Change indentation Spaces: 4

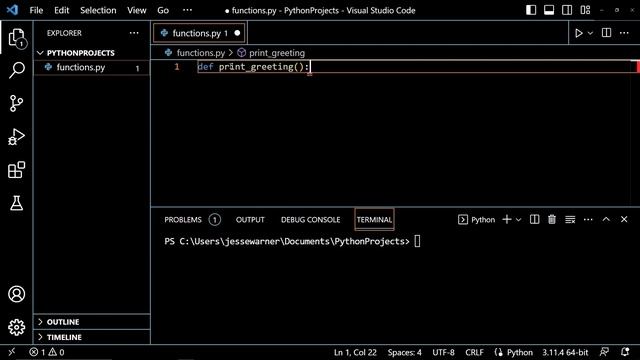click(x=404, y=352)
